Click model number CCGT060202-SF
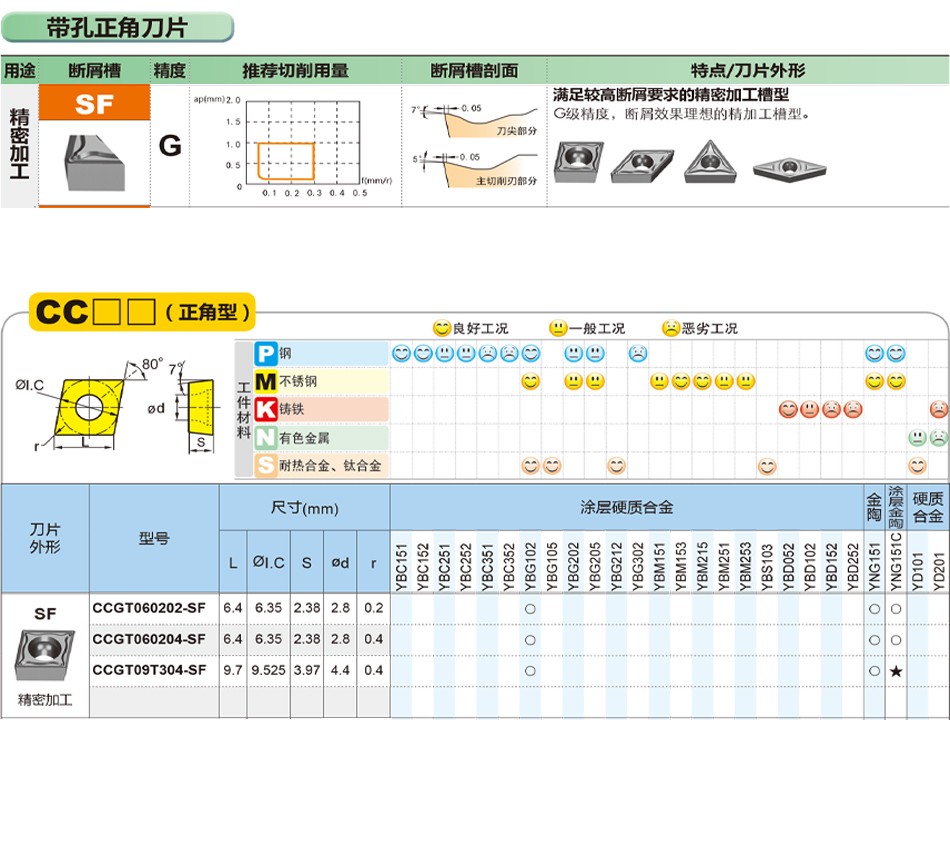950x846 pixels. point(149,608)
